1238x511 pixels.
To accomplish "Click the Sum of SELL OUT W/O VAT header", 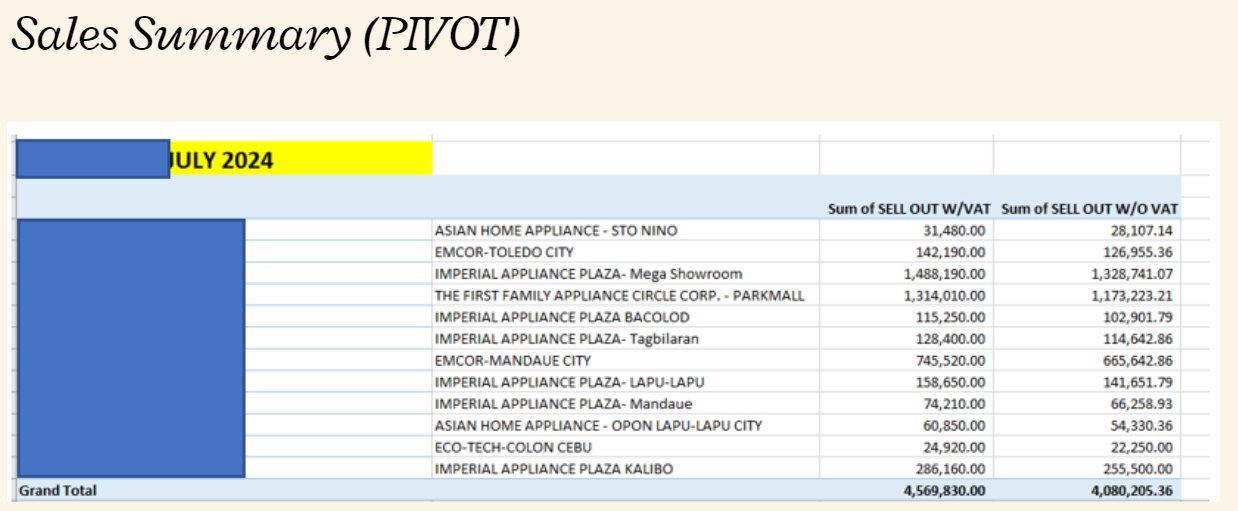I will tap(1089, 209).
